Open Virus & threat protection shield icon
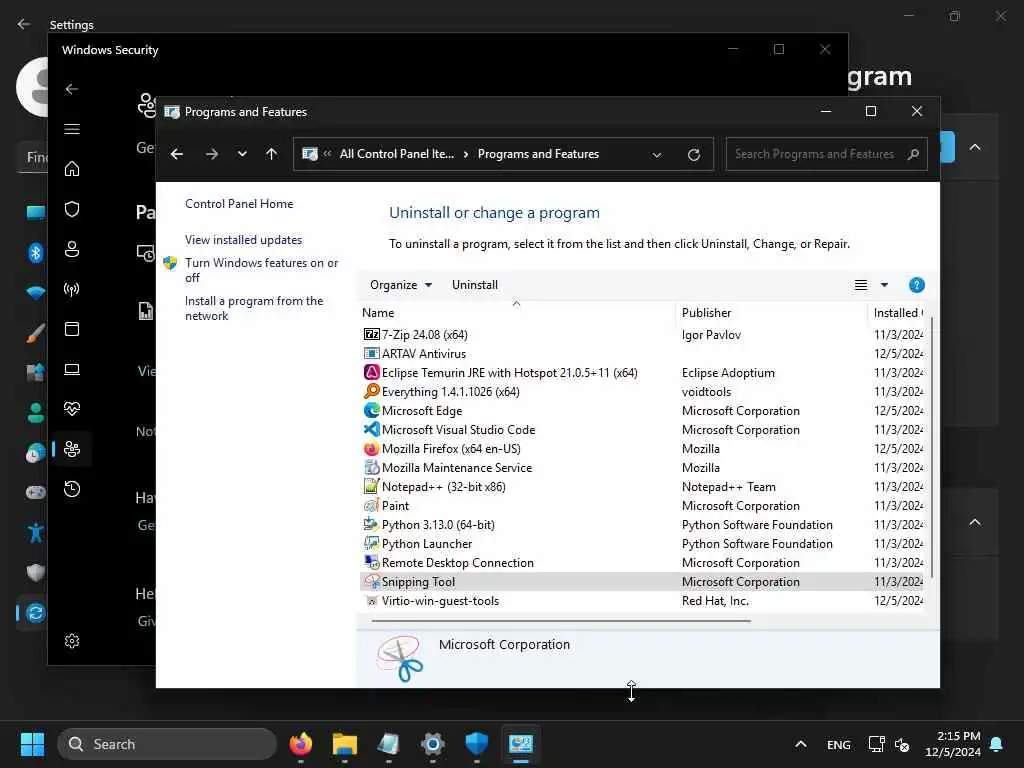 [72, 209]
